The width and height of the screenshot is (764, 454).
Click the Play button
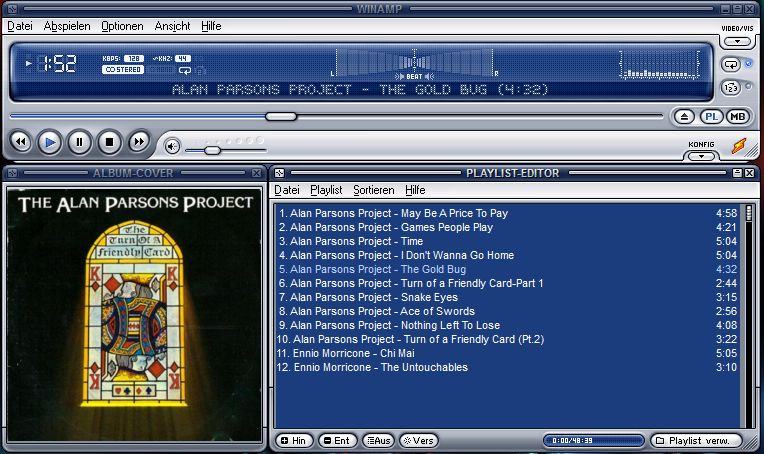pos(50,142)
